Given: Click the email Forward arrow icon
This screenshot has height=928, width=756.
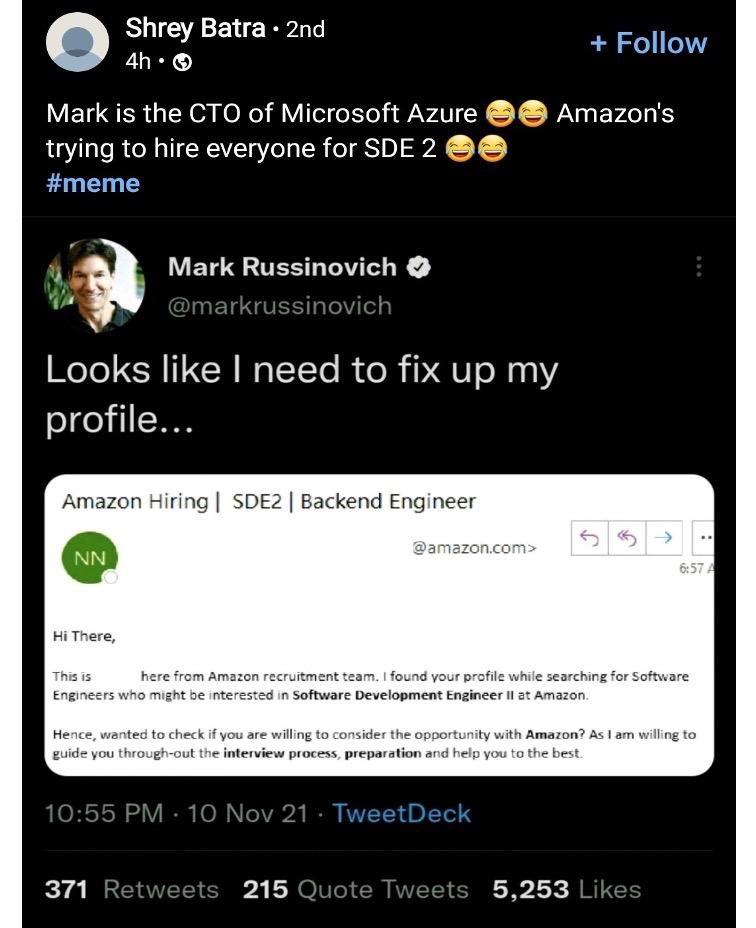Looking at the screenshot, I should 662,538.
